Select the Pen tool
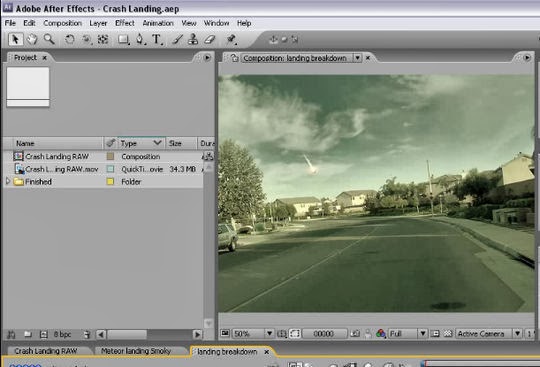This screenshot has width=540, height=367. pyautogui.click(x=140, y=39)
